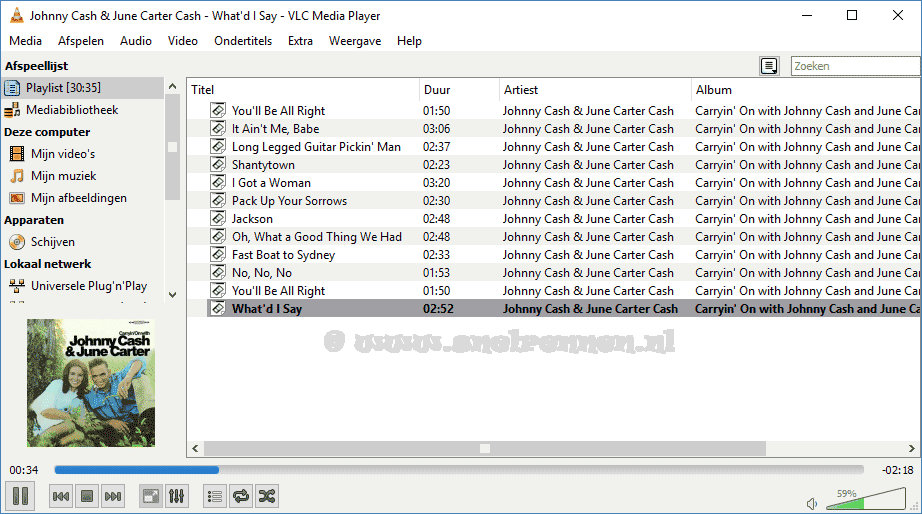Viewport: 922px width, 514px height.
Task: Open the Extra menu
Action: tap(300, 41)
